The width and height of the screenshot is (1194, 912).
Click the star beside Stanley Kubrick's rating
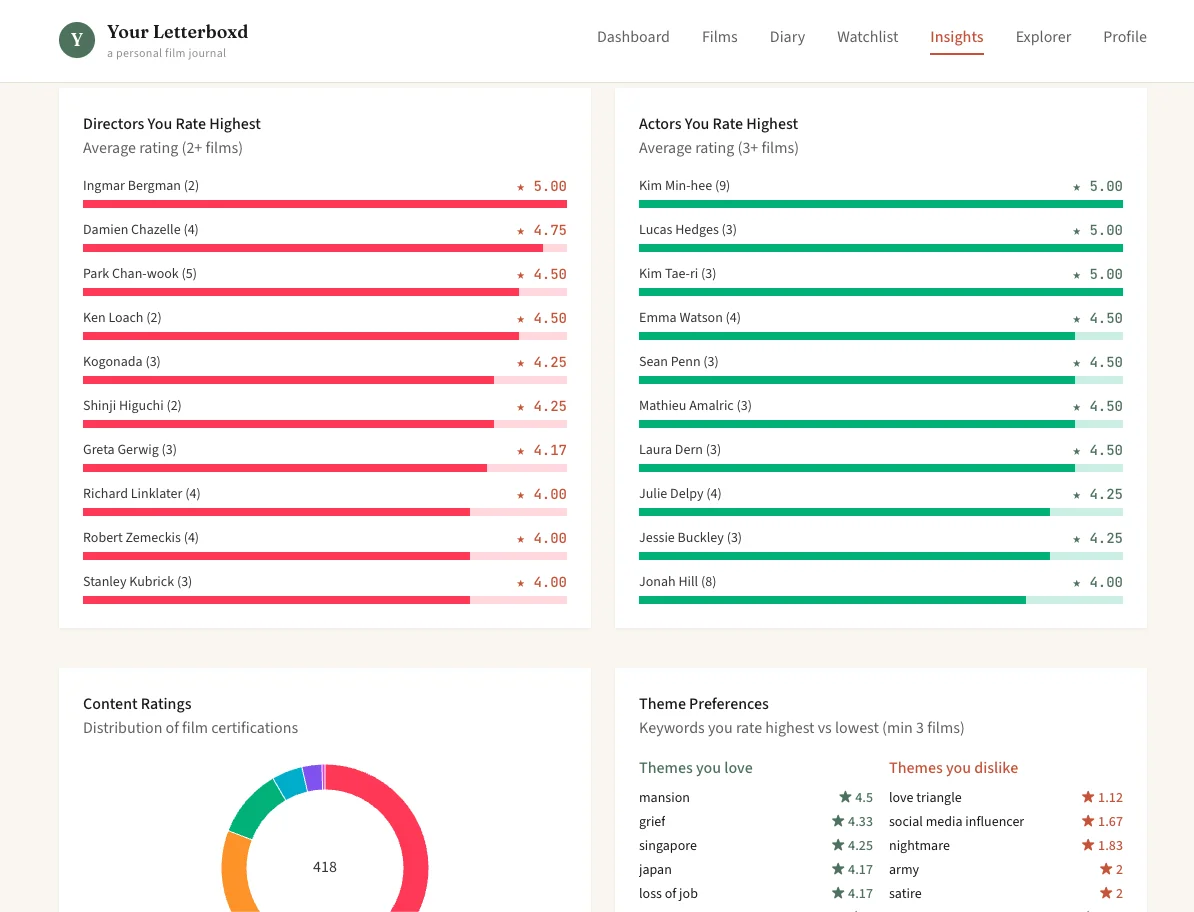(520, 582)
